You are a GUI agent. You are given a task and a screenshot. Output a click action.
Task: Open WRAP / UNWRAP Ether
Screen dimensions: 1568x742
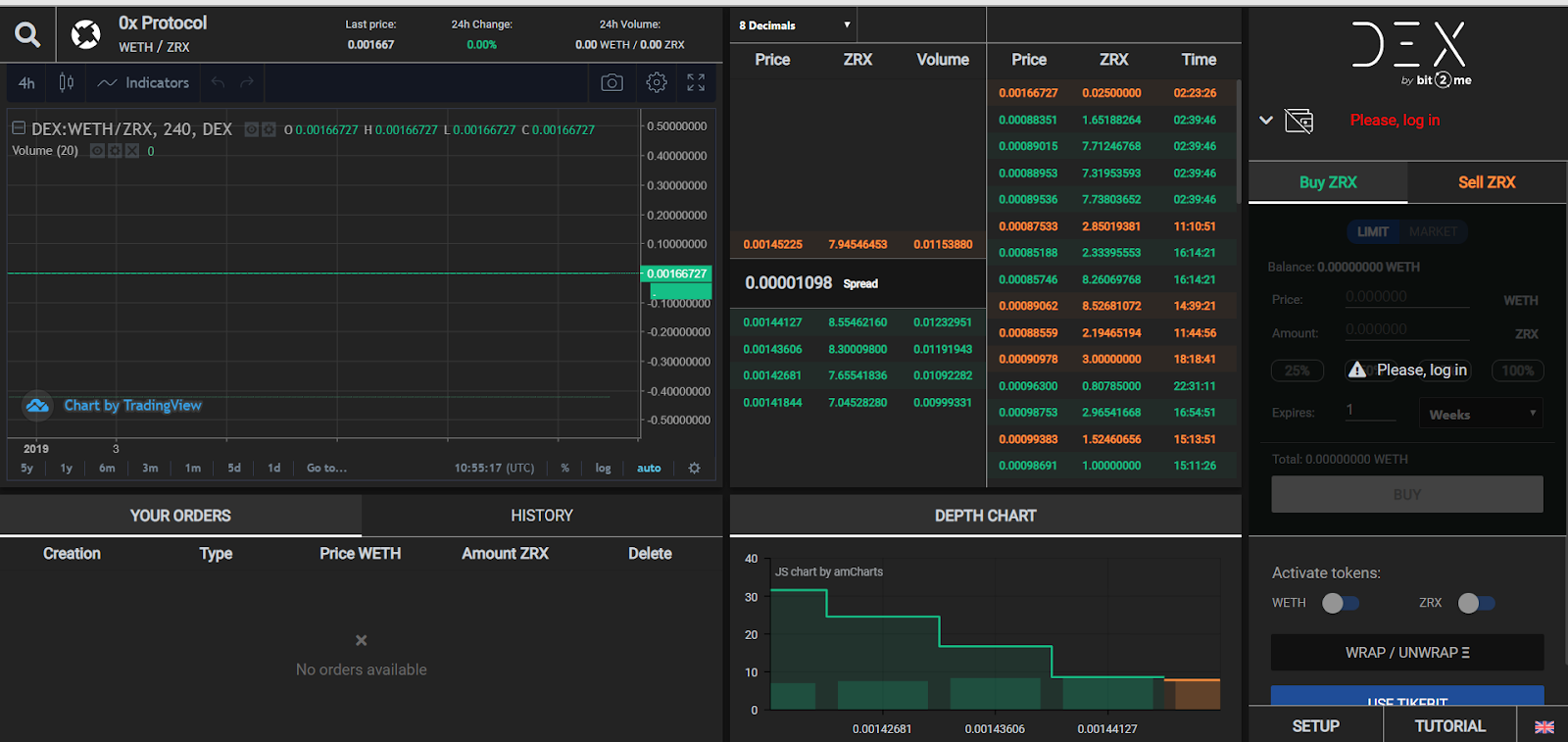coord(1407,653)
